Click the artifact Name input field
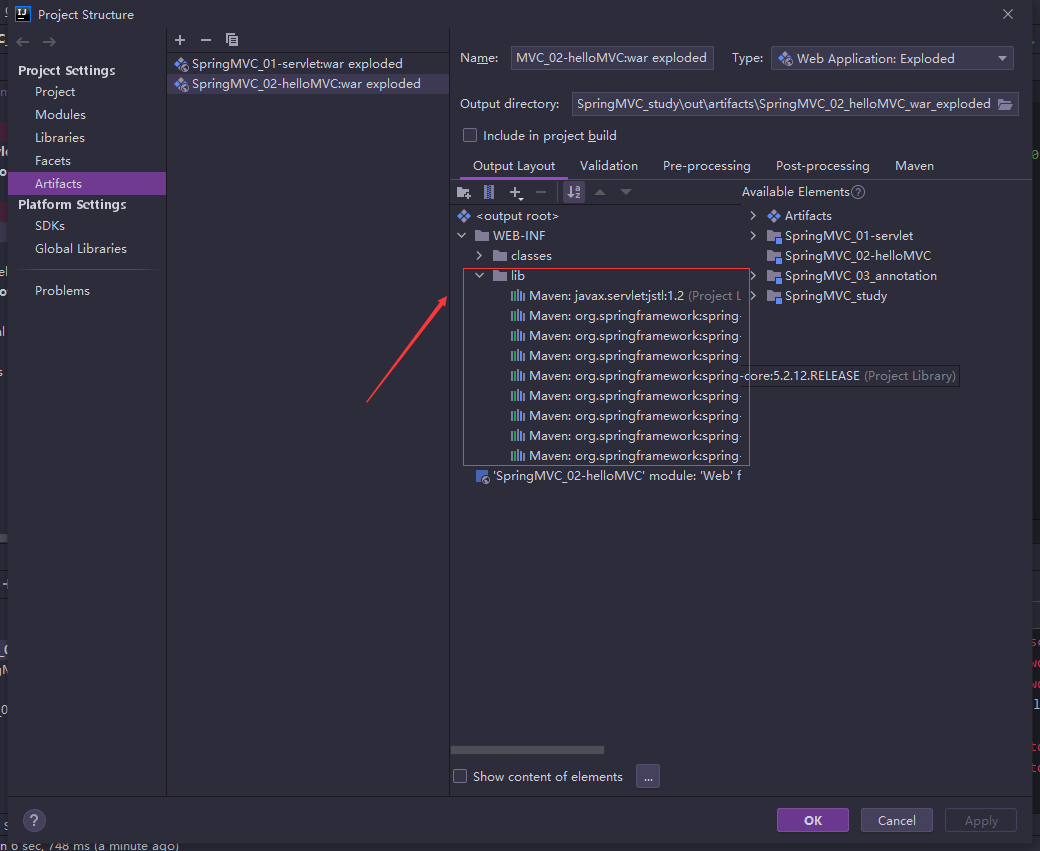Screen dimensions: 1040x851 click(612, 58)
